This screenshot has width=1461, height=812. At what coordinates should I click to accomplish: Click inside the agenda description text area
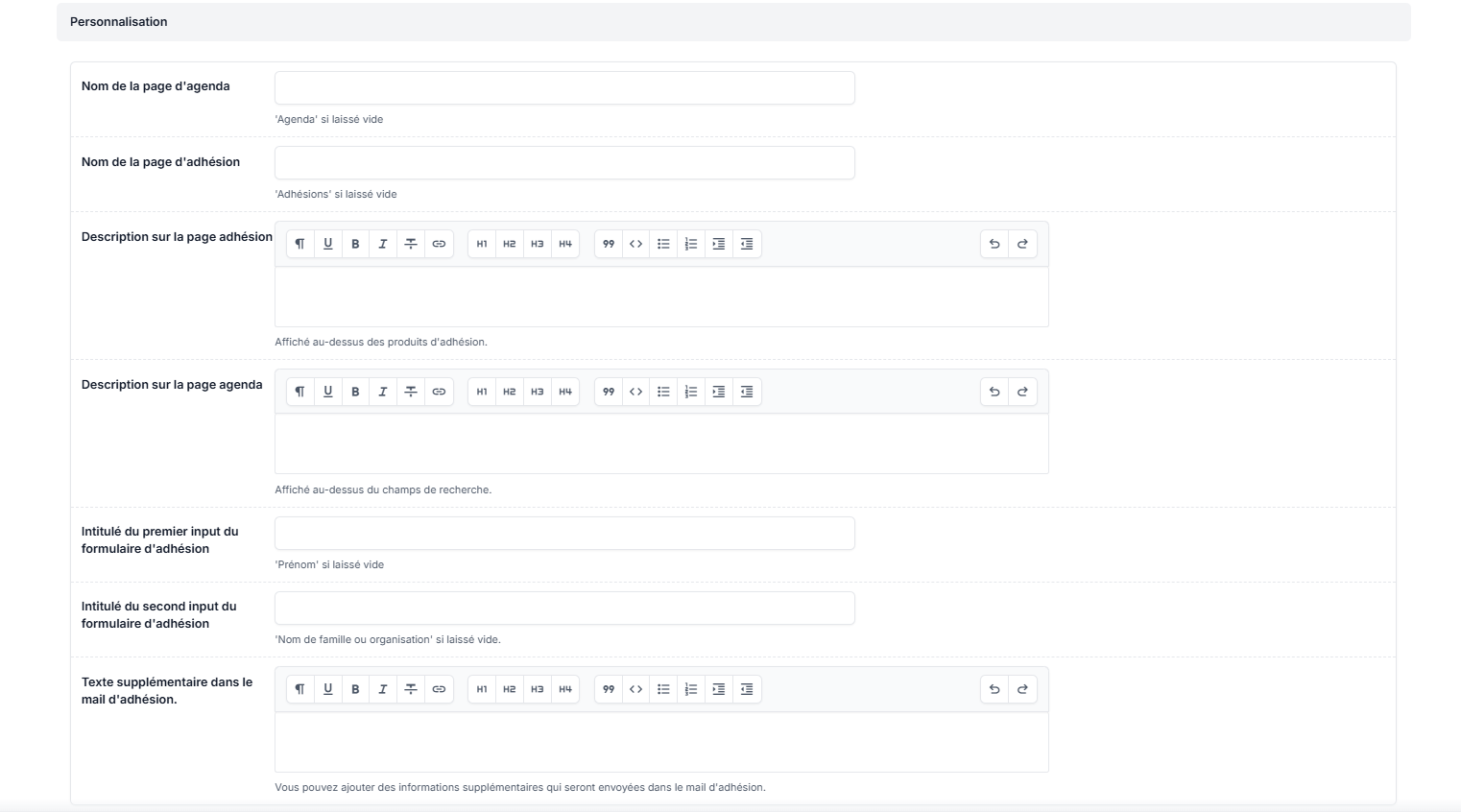click(661, 443)
